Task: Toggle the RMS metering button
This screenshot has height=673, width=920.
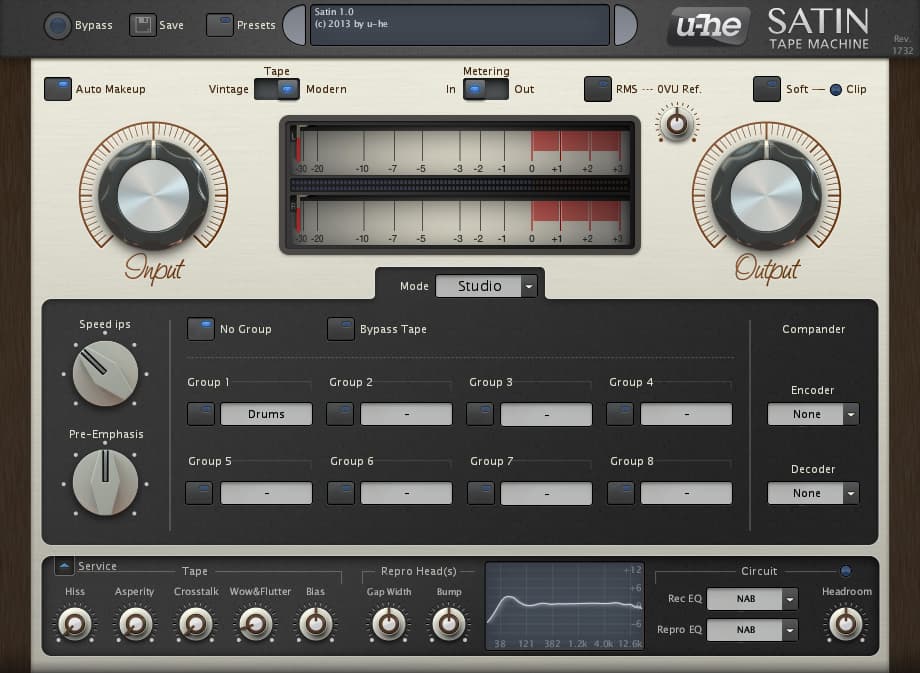Action: click(x=598, y=89)
